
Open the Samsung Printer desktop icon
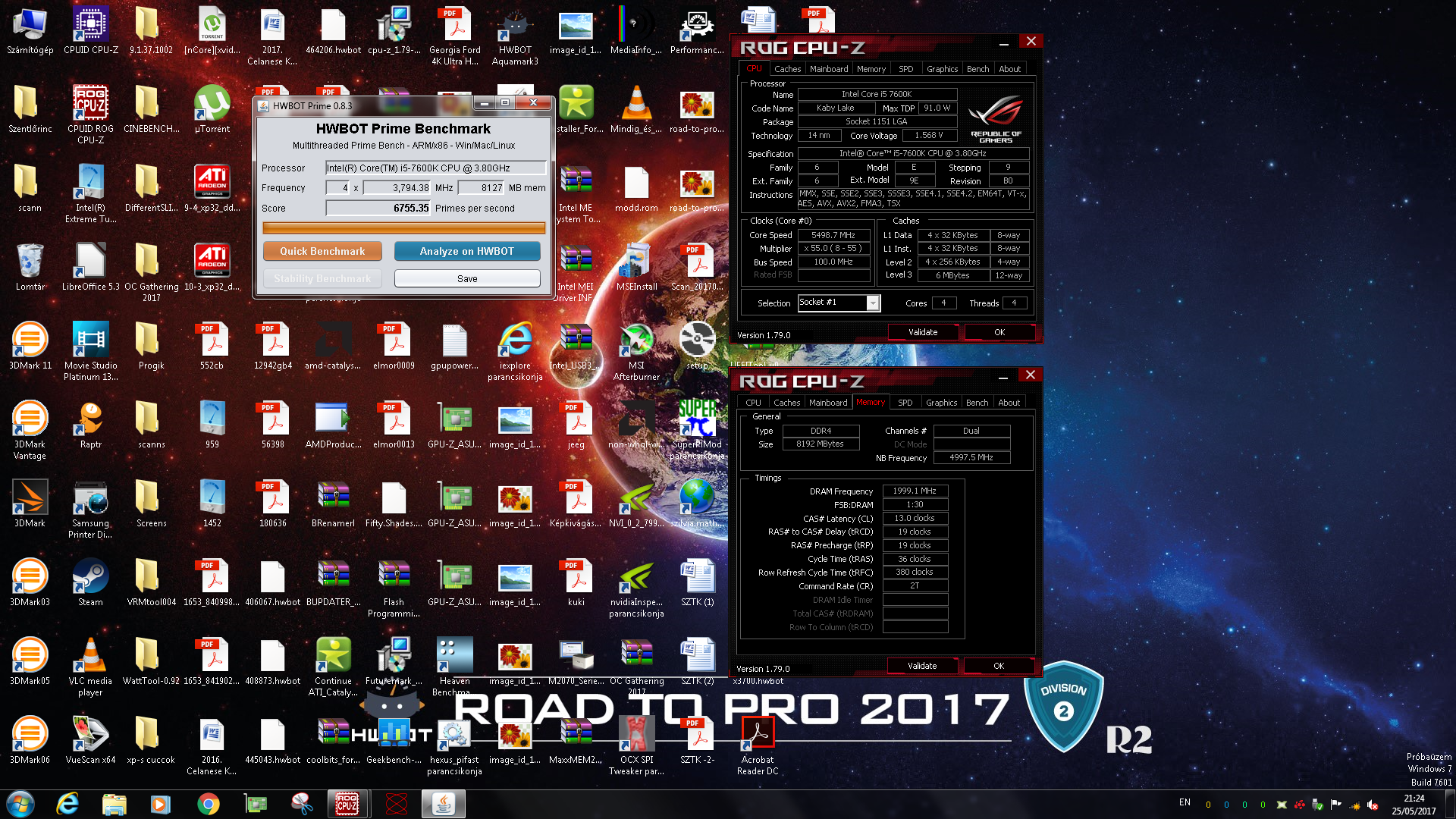coord(90,508)
